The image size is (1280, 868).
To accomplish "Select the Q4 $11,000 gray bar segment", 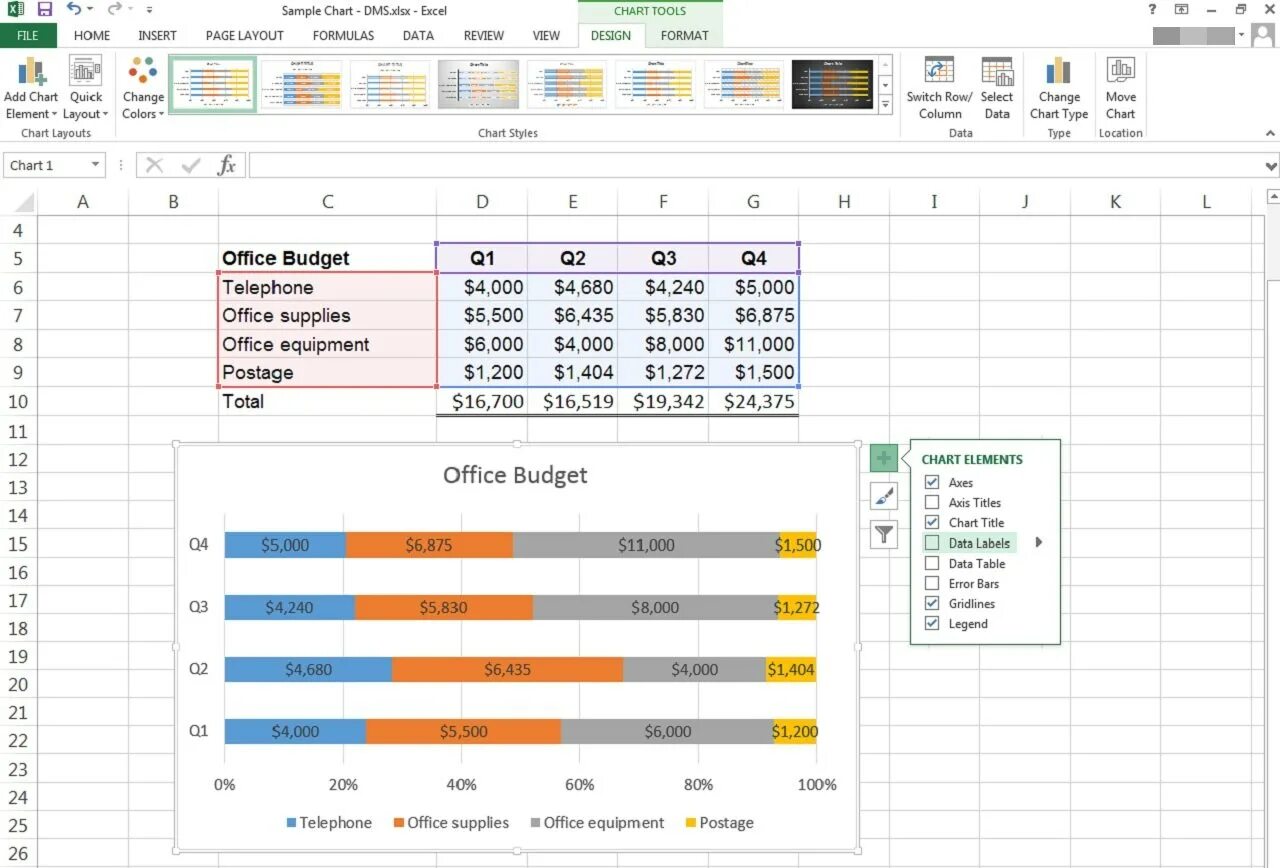I will coord(646,545).
